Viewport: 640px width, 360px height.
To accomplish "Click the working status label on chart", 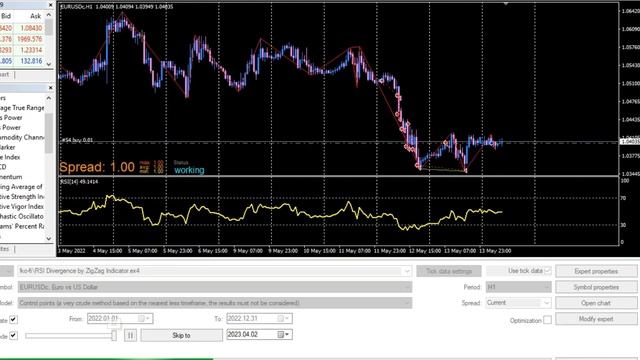I will [x=189, y=170].
